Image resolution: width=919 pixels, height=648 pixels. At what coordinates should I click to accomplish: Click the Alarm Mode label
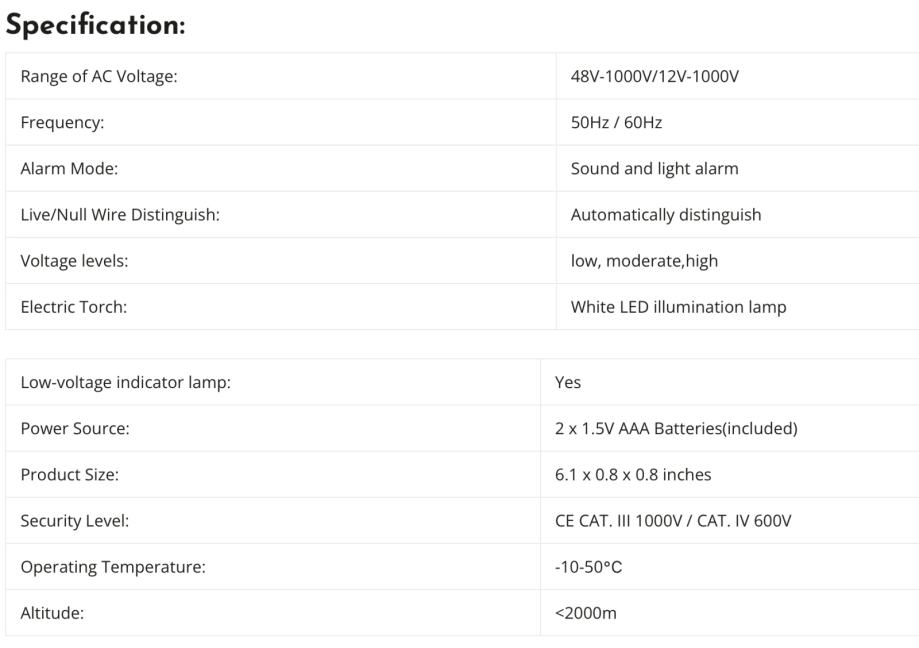pos(69,168)
